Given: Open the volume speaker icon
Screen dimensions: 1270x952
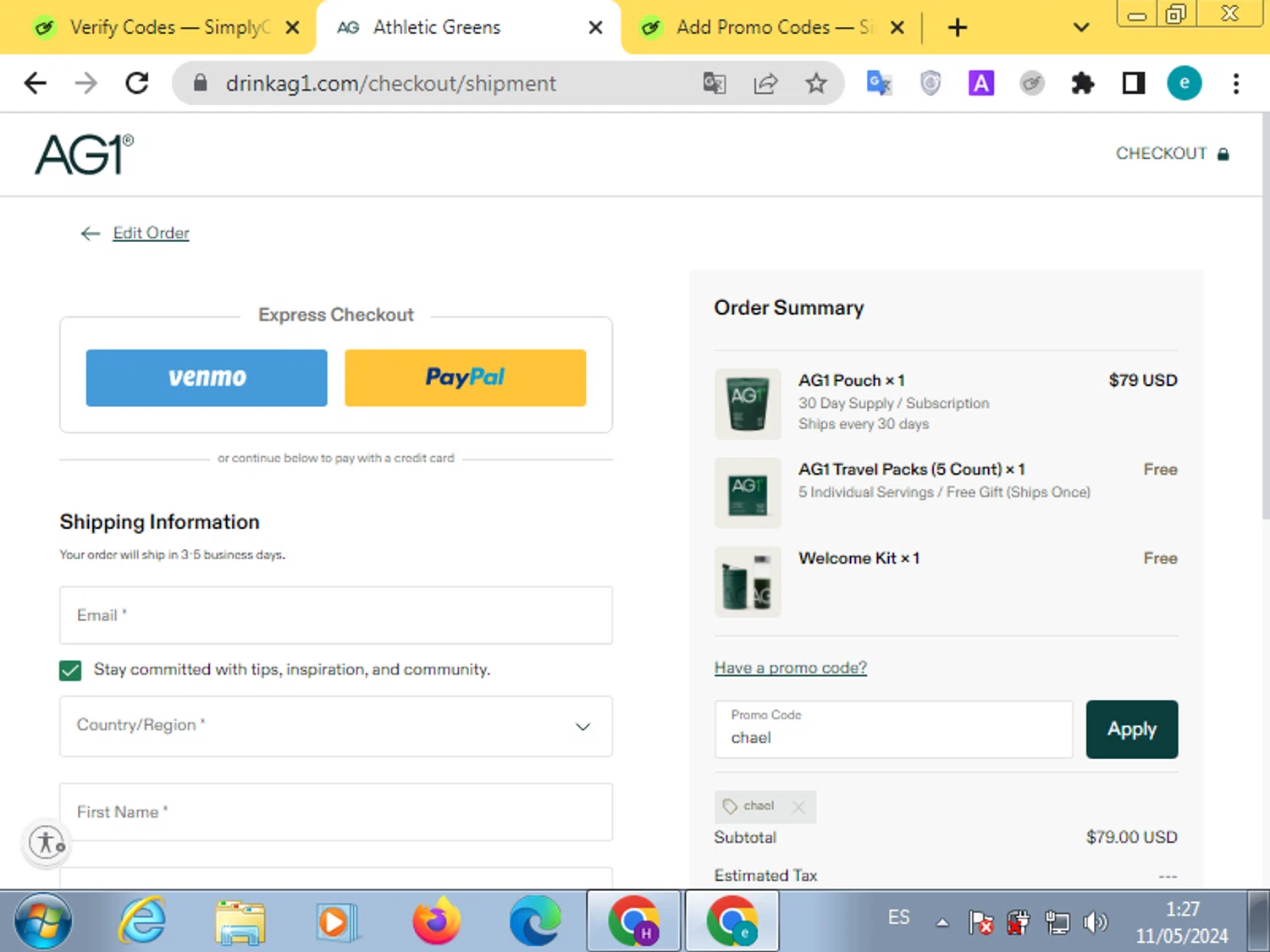Looking at the screenshot, I should click(x=1096, y=922).
